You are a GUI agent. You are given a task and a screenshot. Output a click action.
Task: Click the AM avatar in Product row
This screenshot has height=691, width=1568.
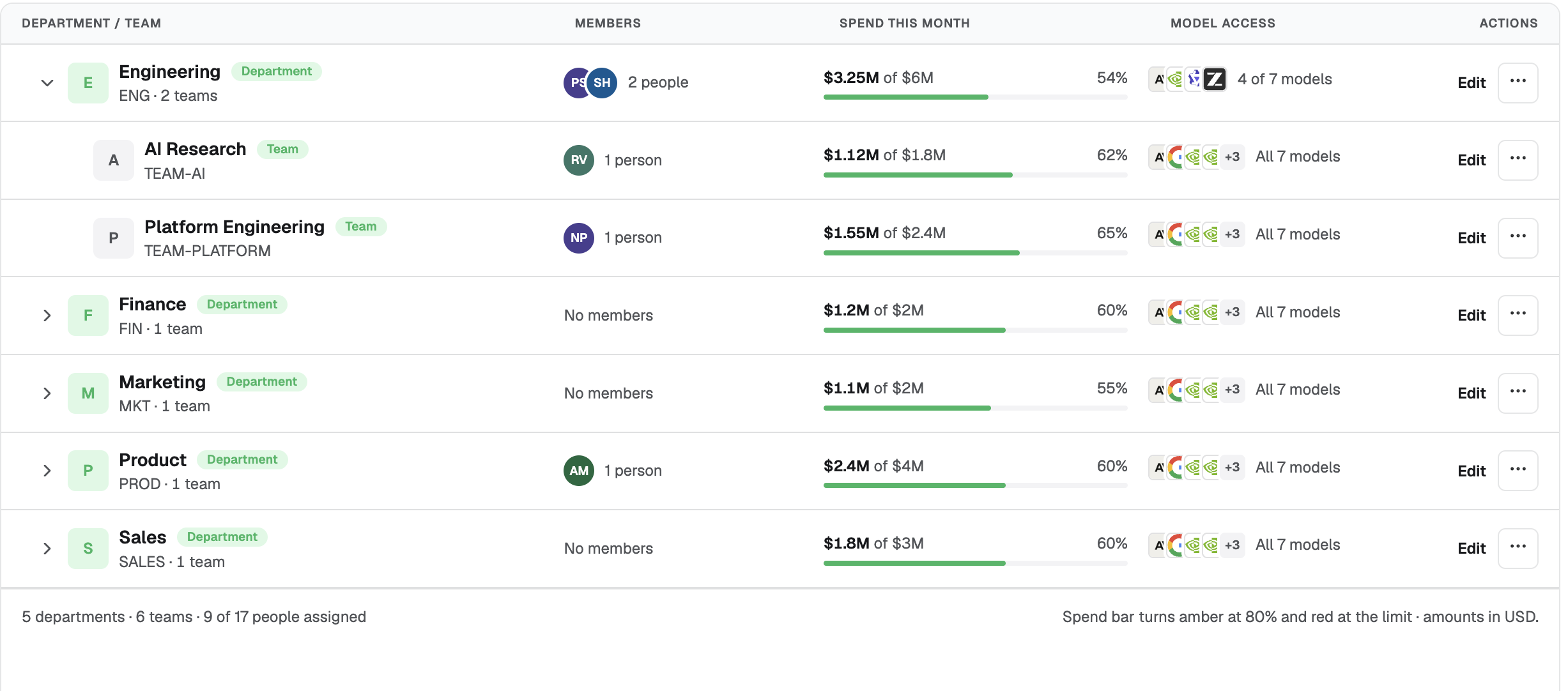pyautogui.click(x=579, y=471)
